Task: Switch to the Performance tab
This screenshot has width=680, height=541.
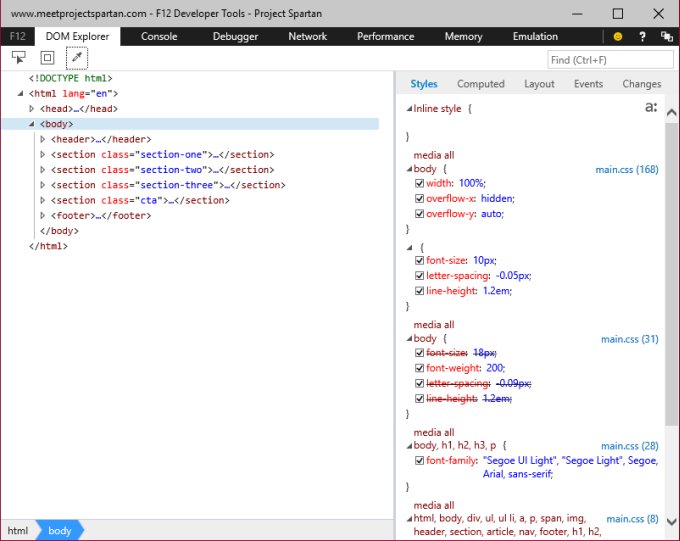Action: click(x=386, y=36)
